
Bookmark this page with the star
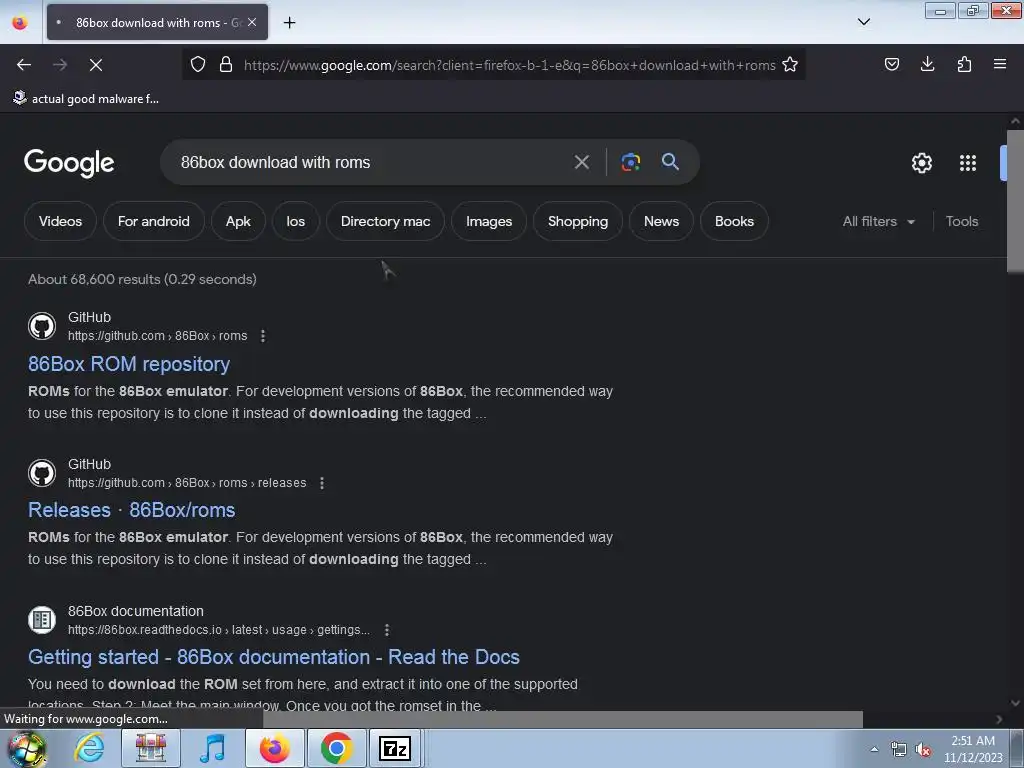coord(790,64)
